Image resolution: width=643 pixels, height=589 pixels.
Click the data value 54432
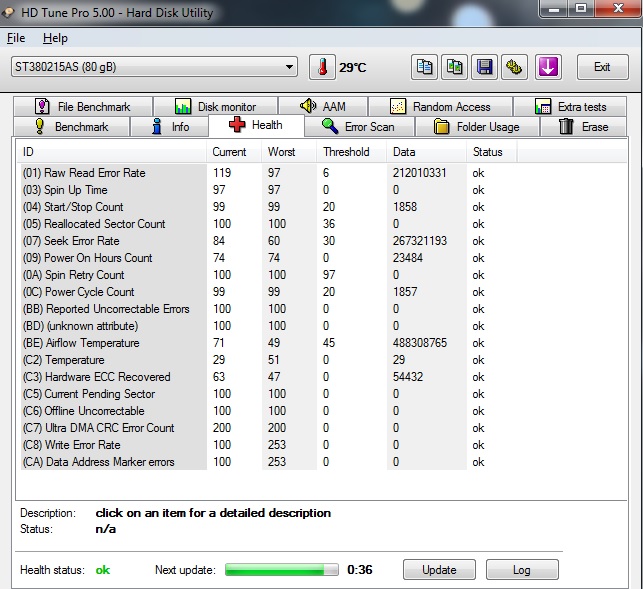click(x=408, y=377)
